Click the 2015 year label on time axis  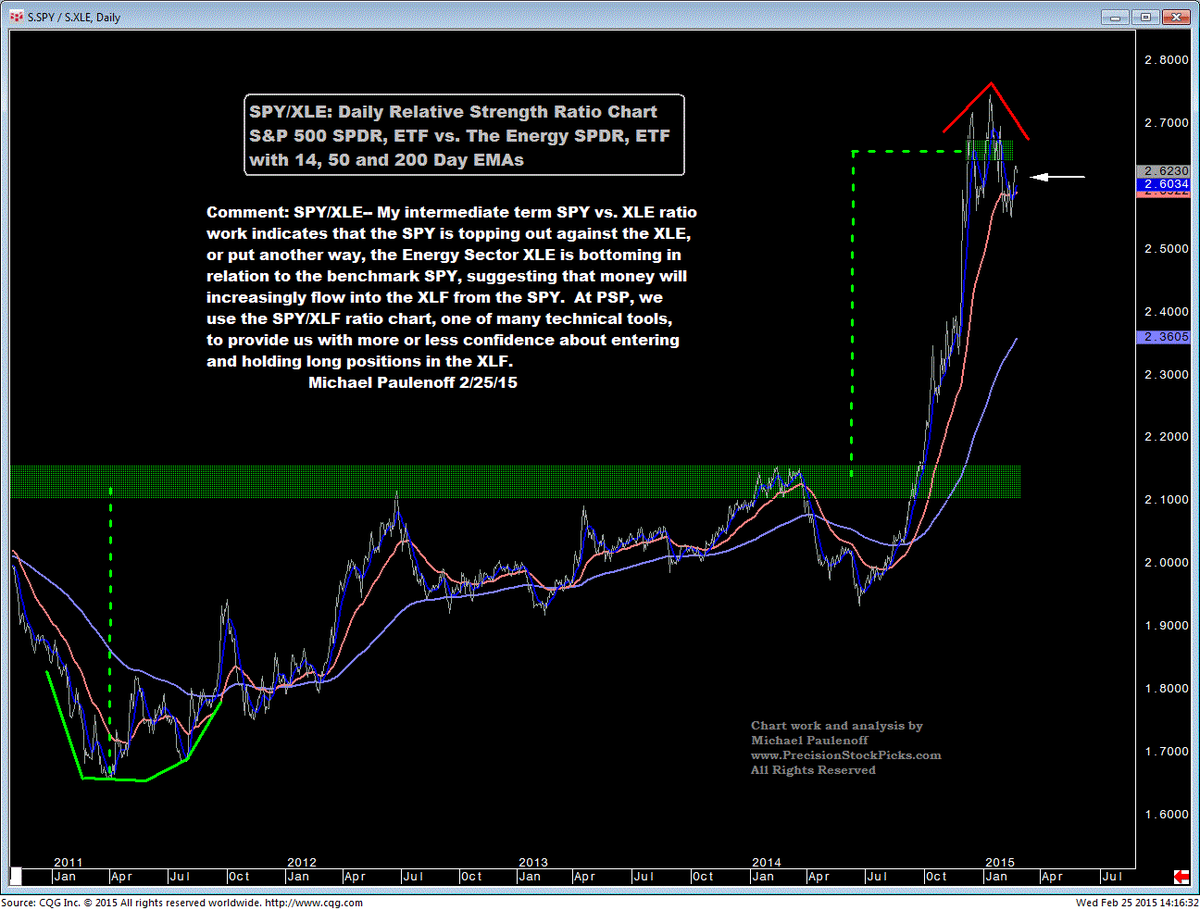coord(1000,862)
